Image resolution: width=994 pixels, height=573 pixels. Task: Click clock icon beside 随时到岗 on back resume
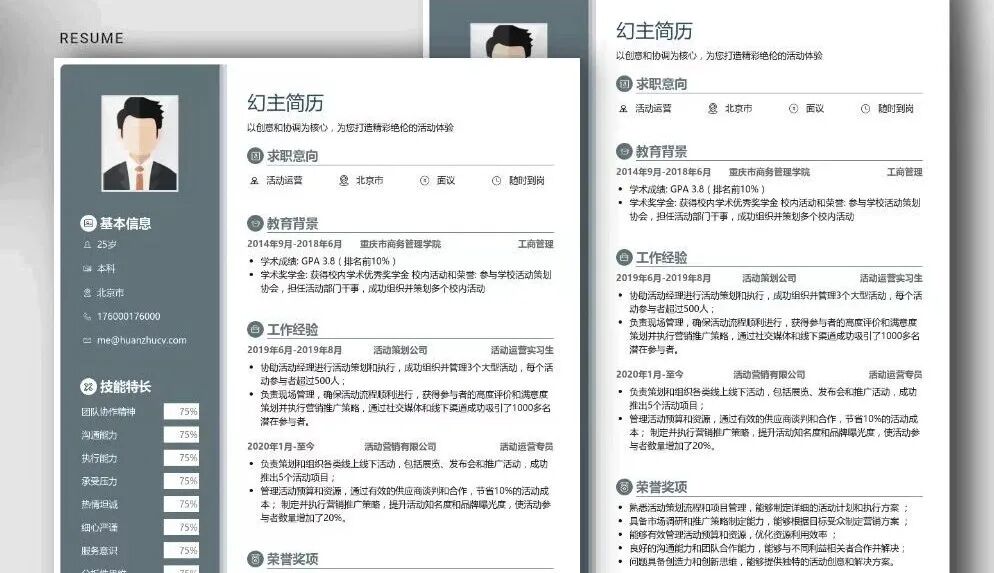865,109
